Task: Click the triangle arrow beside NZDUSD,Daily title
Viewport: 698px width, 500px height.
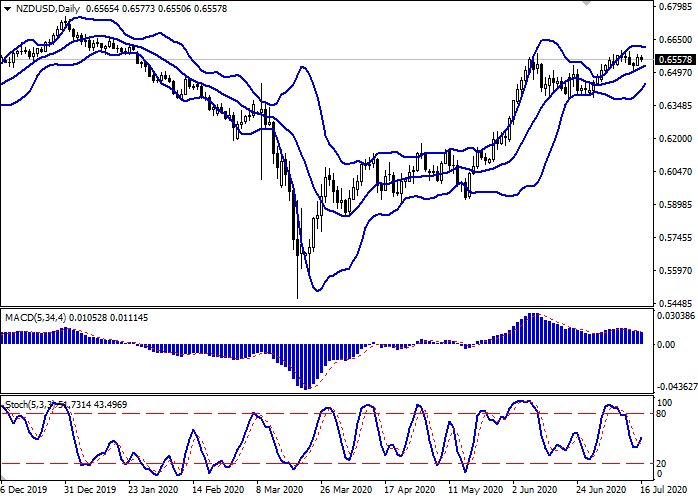Action: 8,9
